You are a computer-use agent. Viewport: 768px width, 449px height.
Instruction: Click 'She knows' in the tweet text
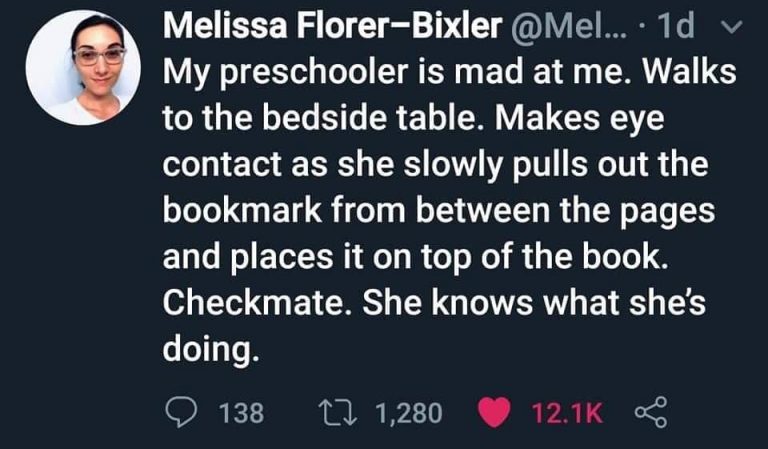(x=429, y=305)
